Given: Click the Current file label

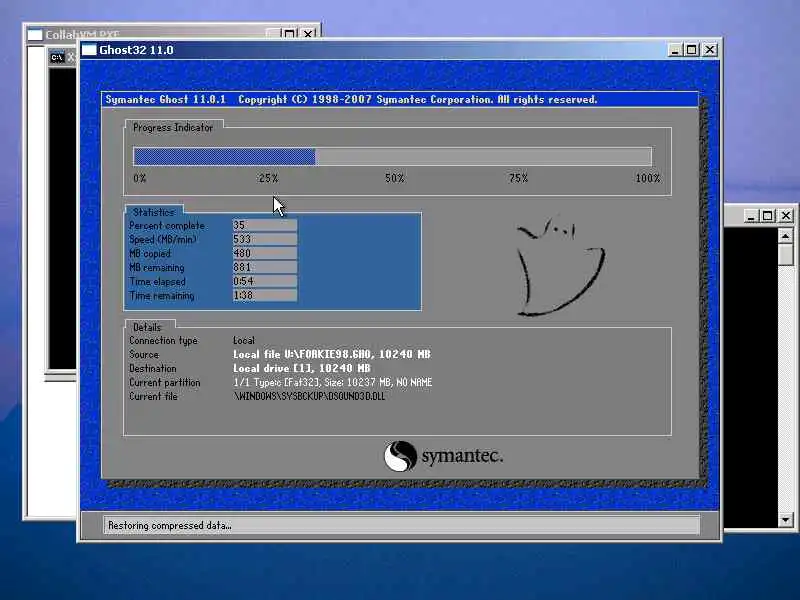Looking at the screenshot, I should [x=153, y=396].
